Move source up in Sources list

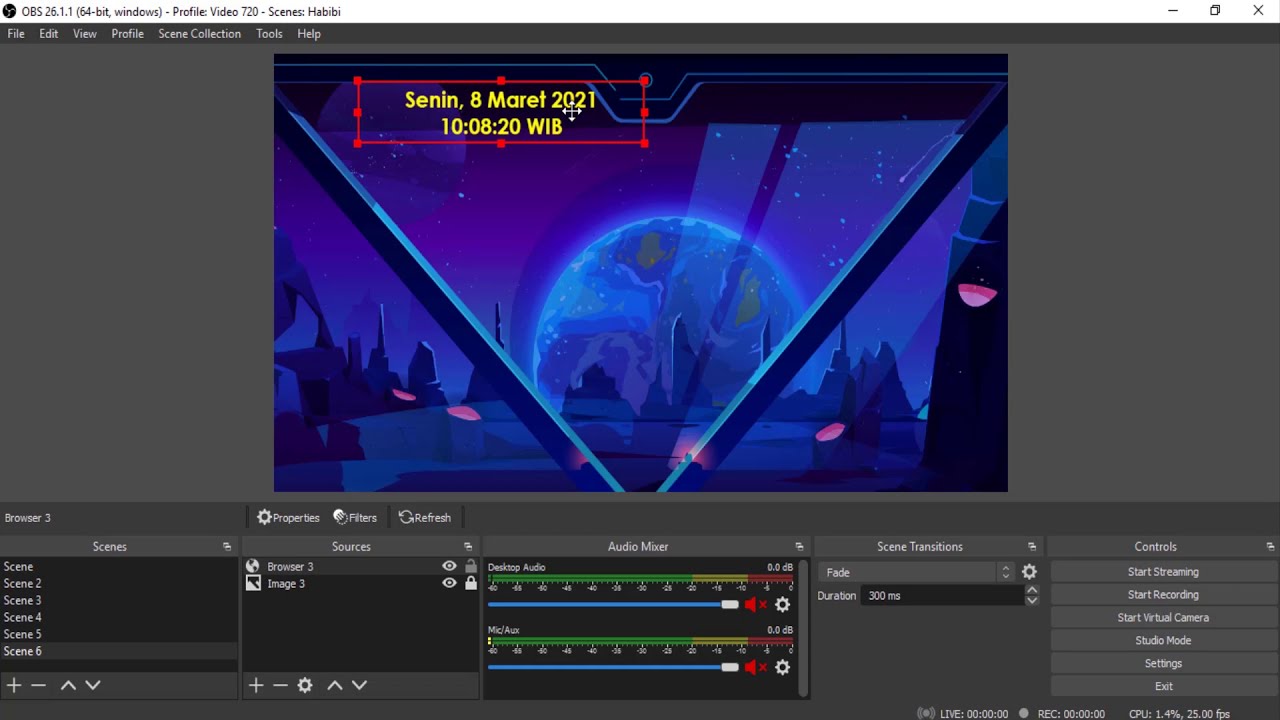point(335,685)
